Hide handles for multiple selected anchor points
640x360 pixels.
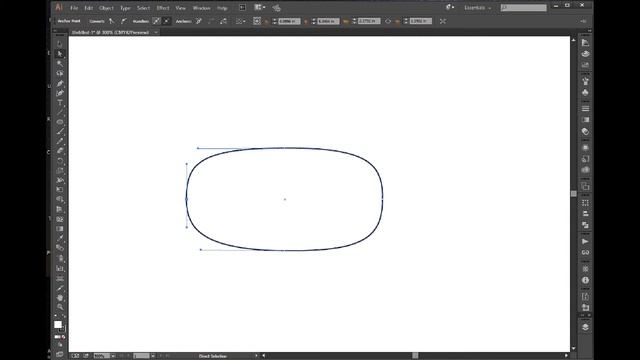pos(167,21)
